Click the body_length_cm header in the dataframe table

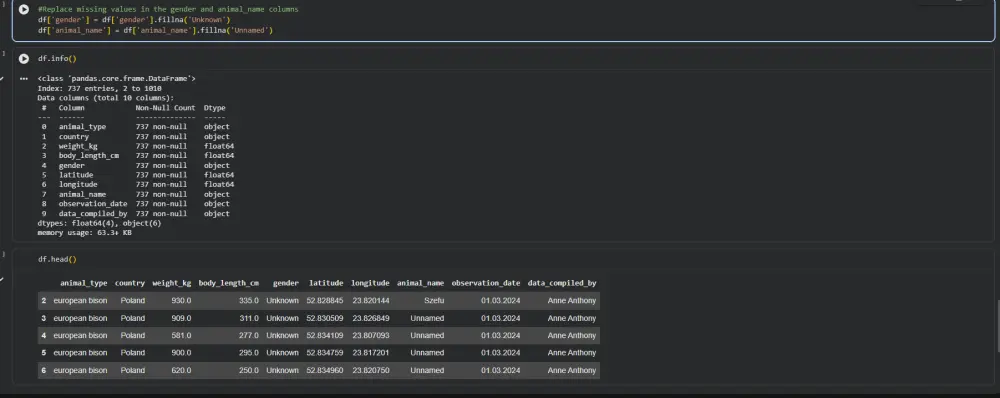pyautogui.click(x=228, y=283)
